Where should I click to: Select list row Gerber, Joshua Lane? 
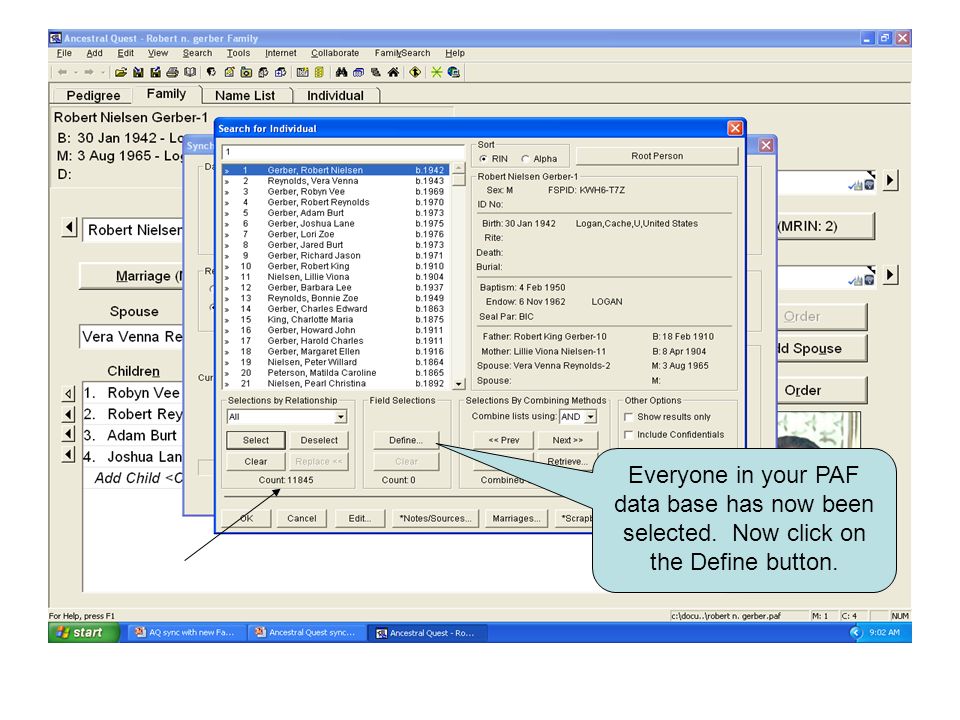336,224
